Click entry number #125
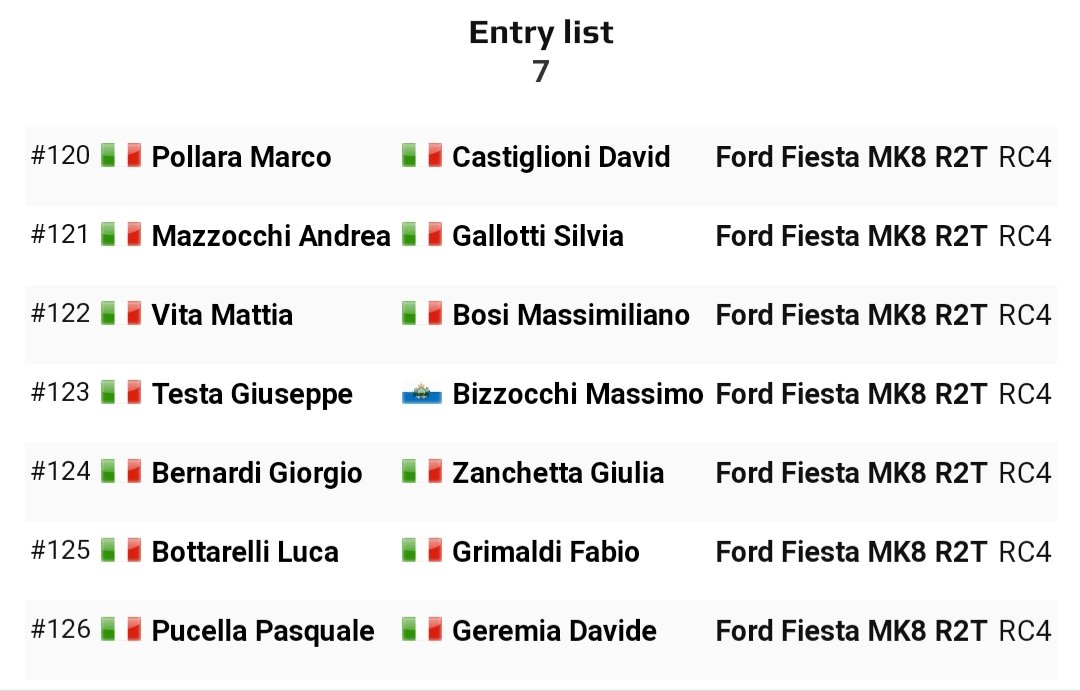1080x691 pixels. point(60,550)
